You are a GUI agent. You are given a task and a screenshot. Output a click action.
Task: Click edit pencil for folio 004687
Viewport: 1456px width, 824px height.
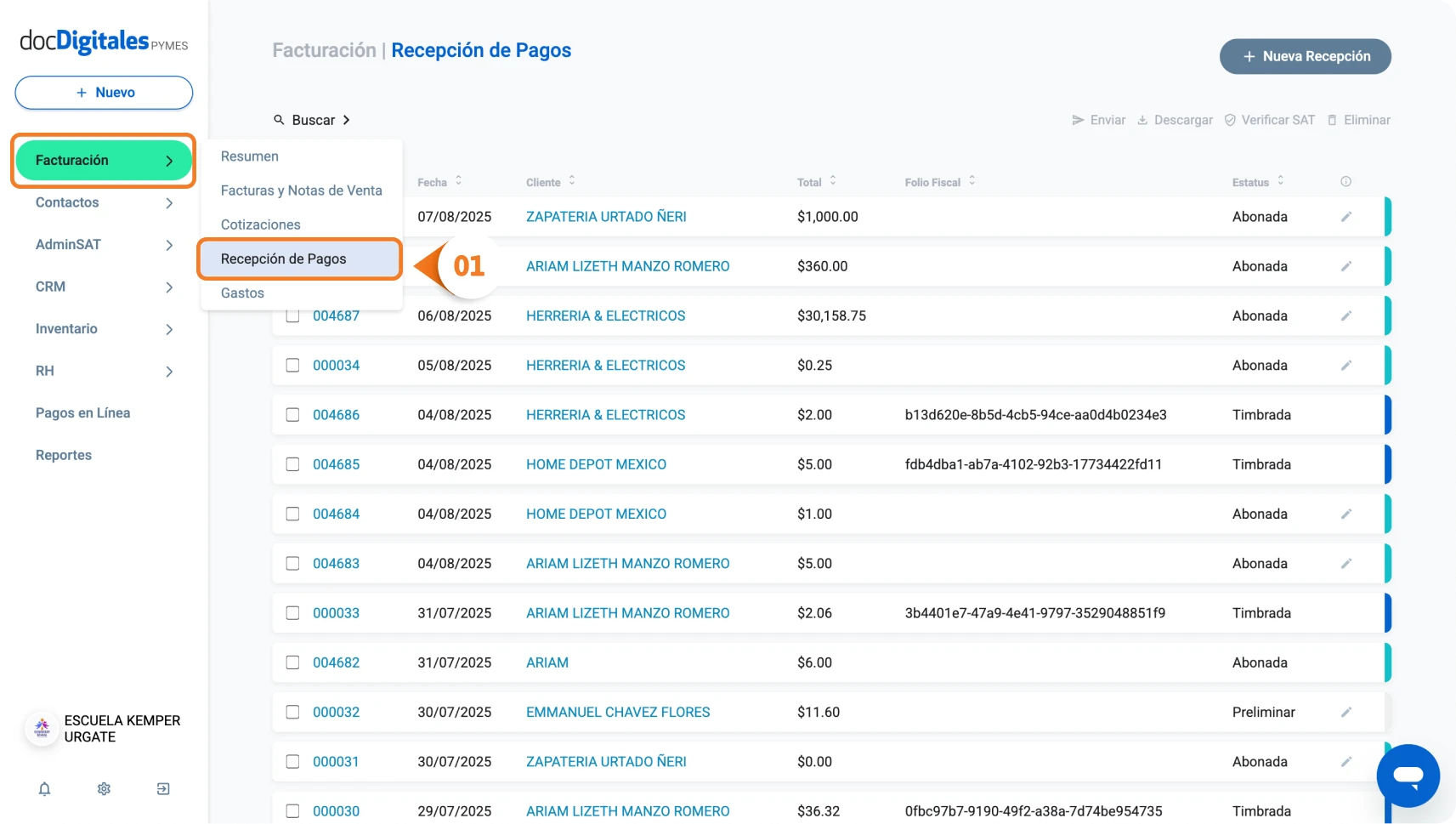pos(1346,316)
